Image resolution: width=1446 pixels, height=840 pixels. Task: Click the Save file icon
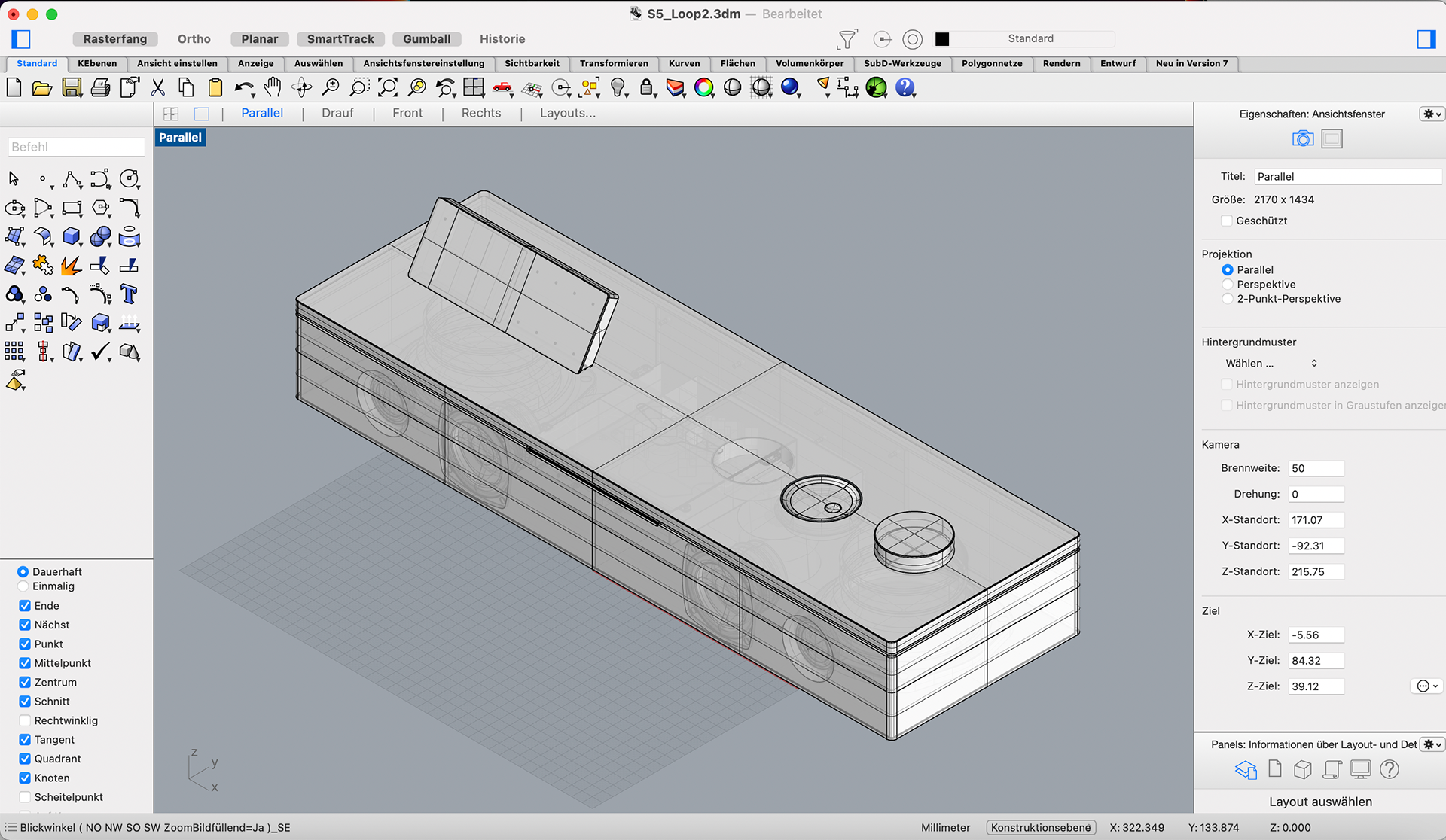[x=72, y=88]
